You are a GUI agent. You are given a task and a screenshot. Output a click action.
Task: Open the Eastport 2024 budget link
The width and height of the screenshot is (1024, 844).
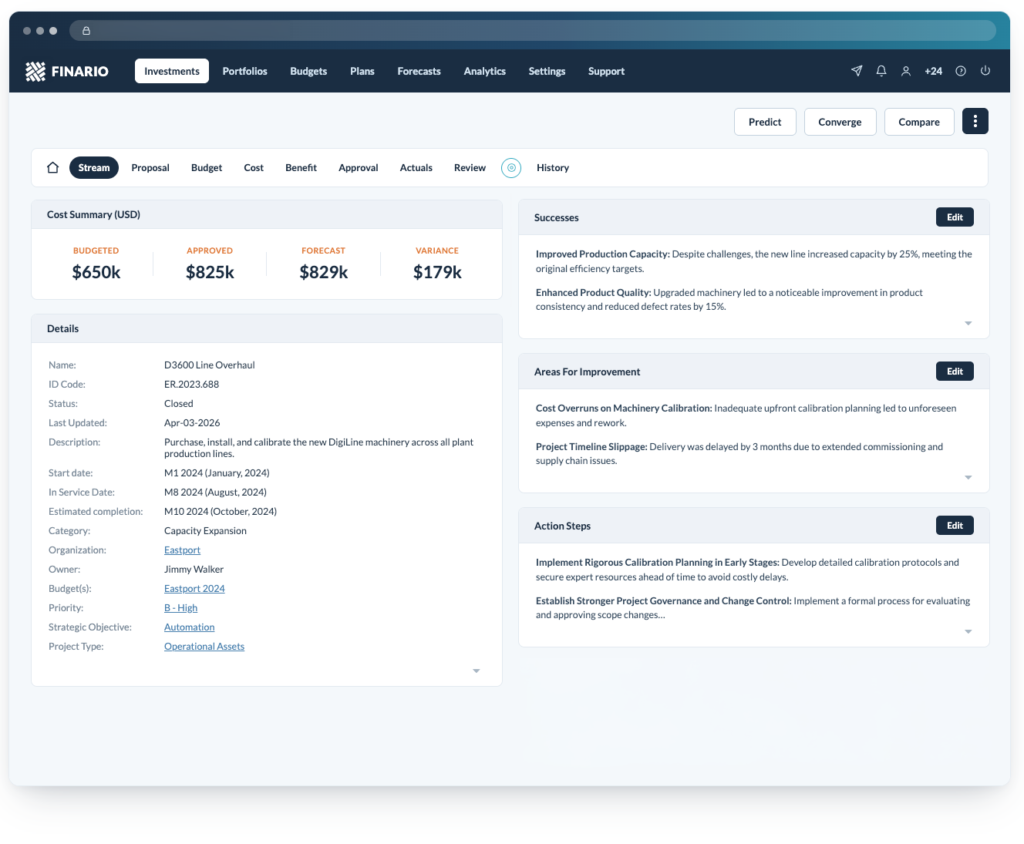(195, 589)
